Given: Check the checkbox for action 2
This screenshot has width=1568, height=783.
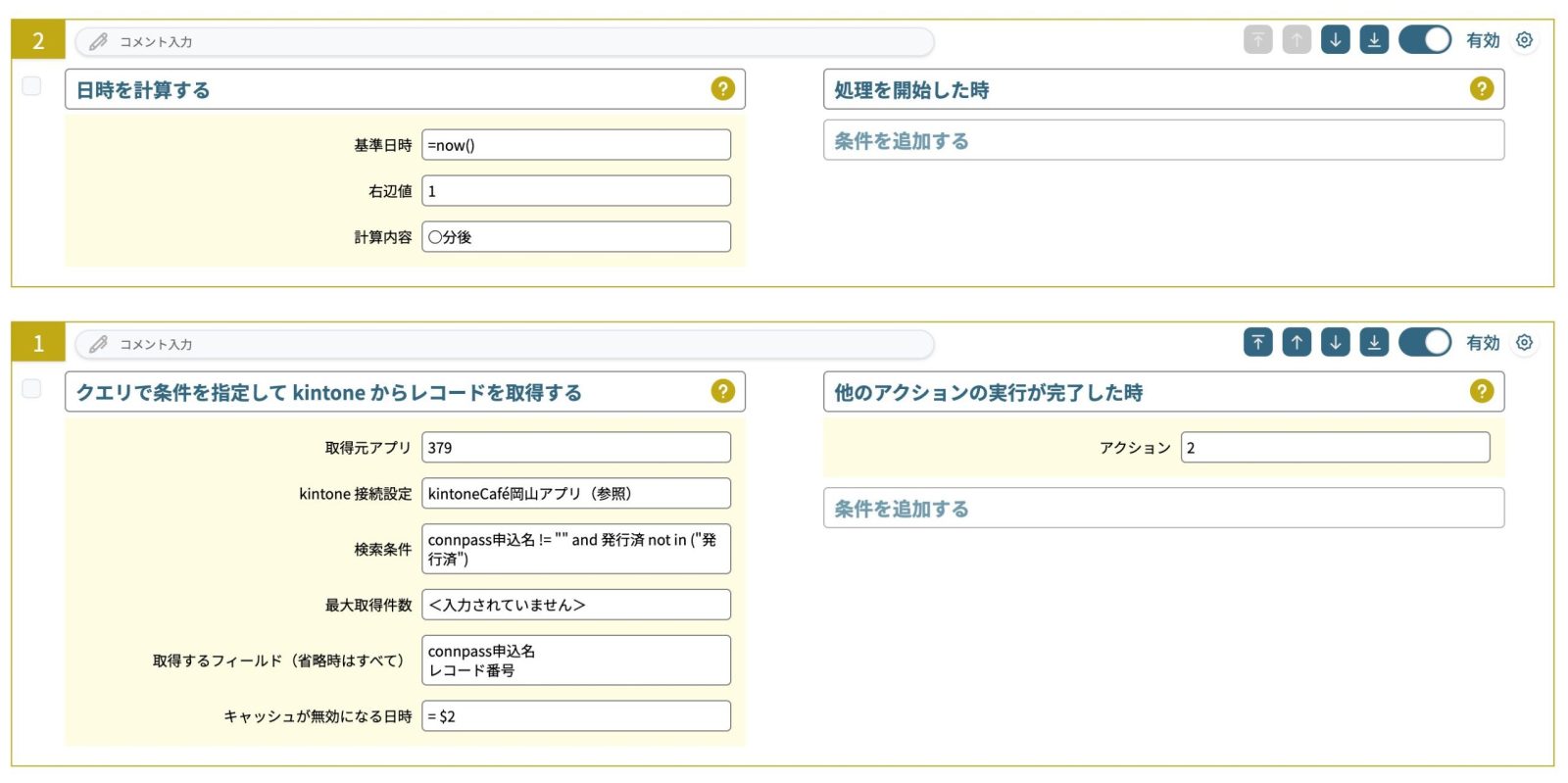Looking at the screenshot, I should coord(31,86).
